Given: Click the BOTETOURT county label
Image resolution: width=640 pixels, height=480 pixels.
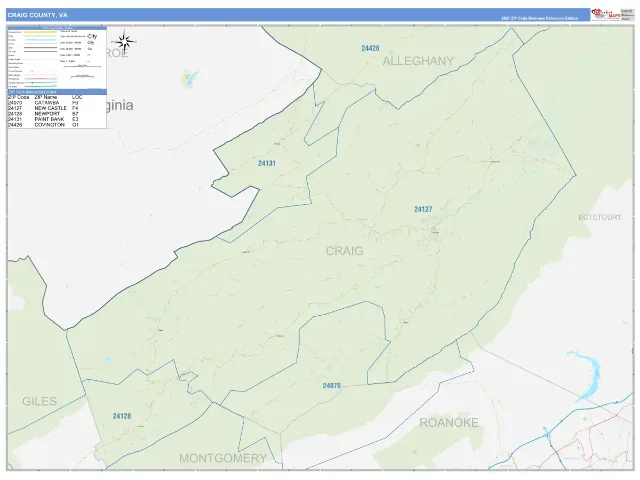Looking at the screenshot, I should (x=600, y=218).
